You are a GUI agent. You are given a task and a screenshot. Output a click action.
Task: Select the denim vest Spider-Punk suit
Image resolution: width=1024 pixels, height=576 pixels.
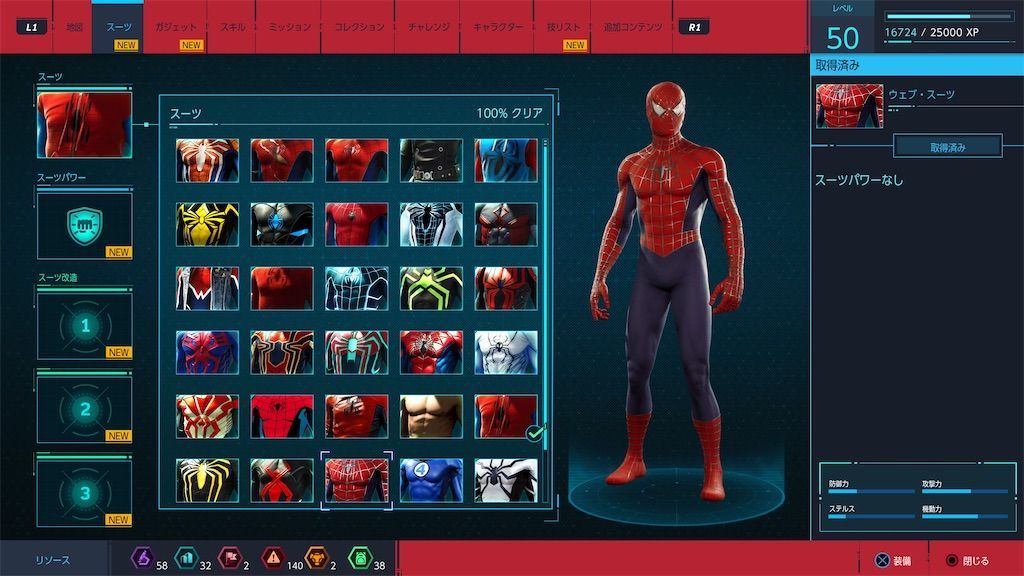click(x=207, y=288)
